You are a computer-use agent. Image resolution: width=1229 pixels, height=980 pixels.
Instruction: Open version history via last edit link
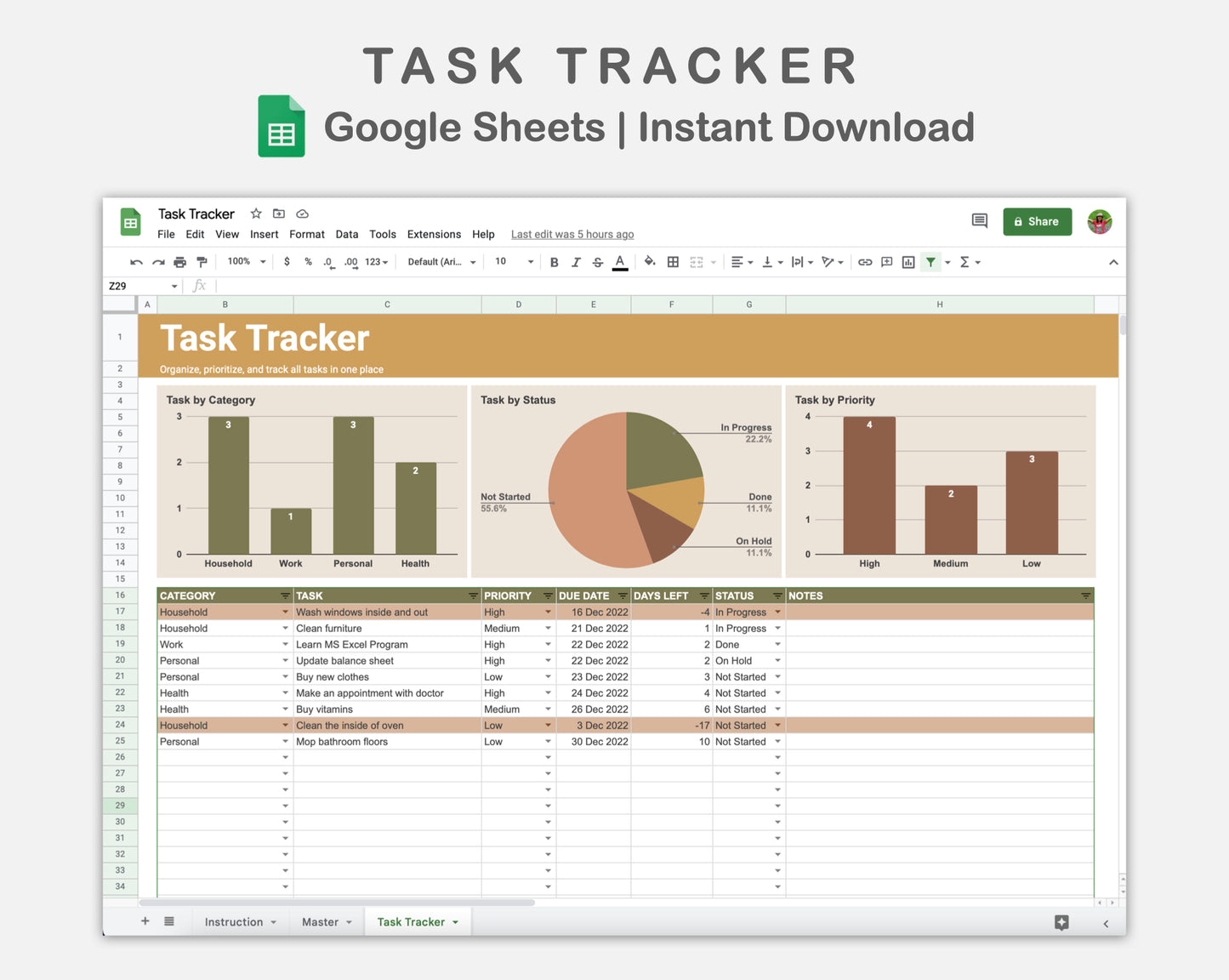point(572,234)
